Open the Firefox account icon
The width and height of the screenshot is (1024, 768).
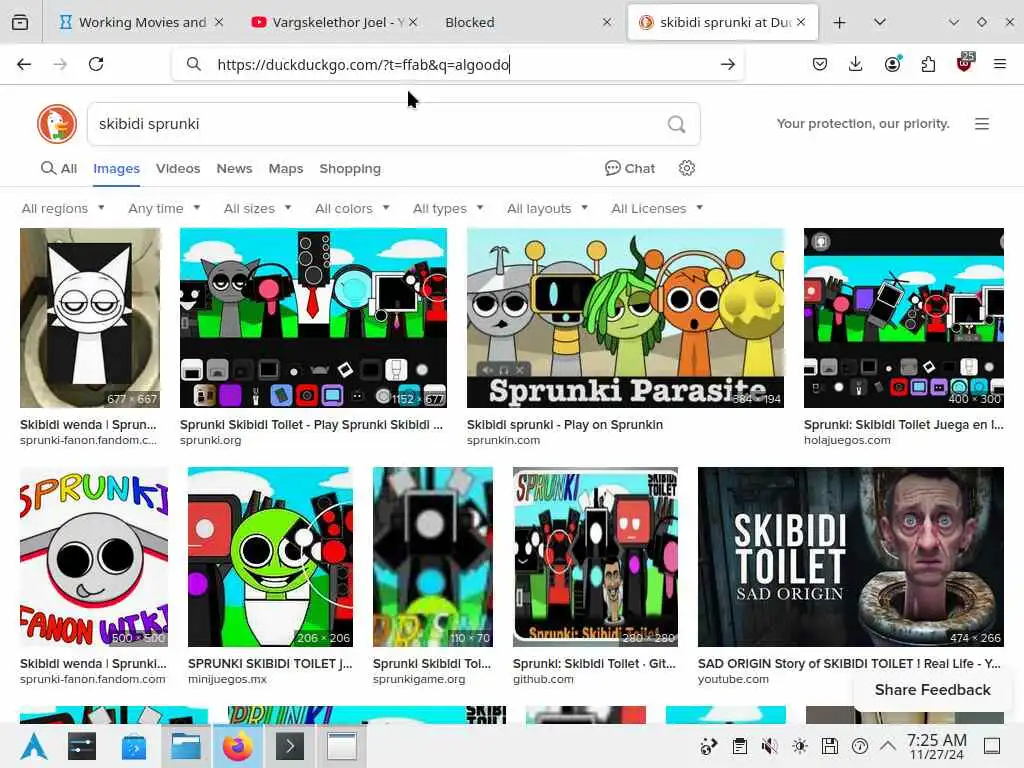click(892, 64)
